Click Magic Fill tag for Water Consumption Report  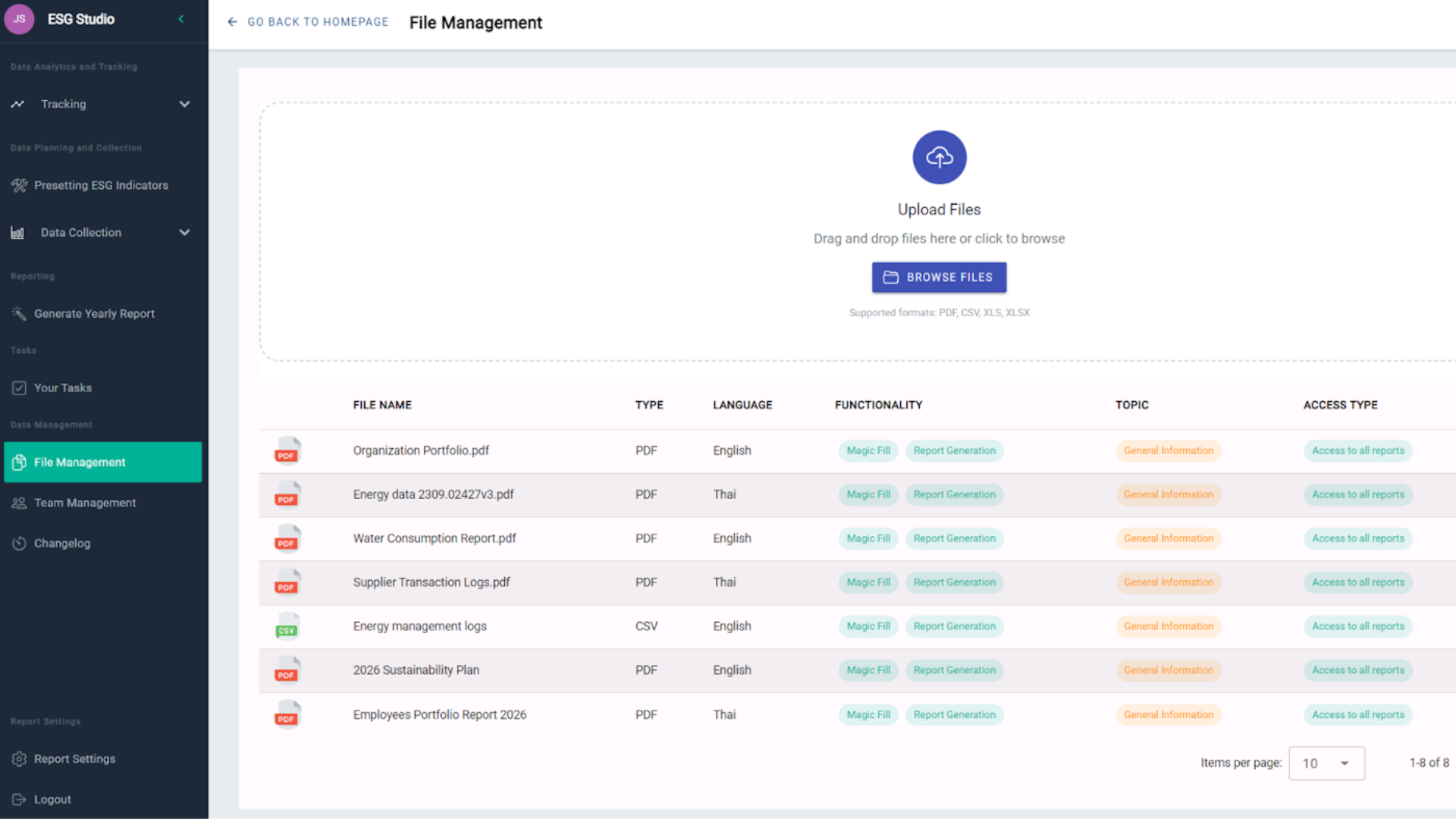click(x=868, y=538)
